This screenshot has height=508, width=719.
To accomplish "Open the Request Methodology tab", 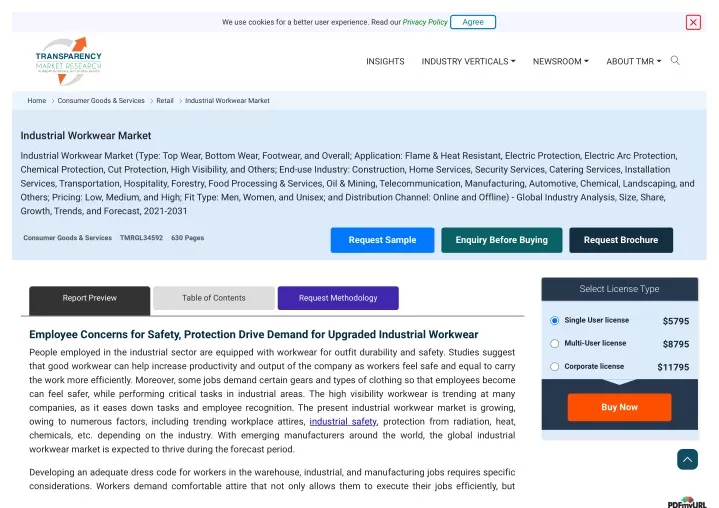I will coord(338,298).
